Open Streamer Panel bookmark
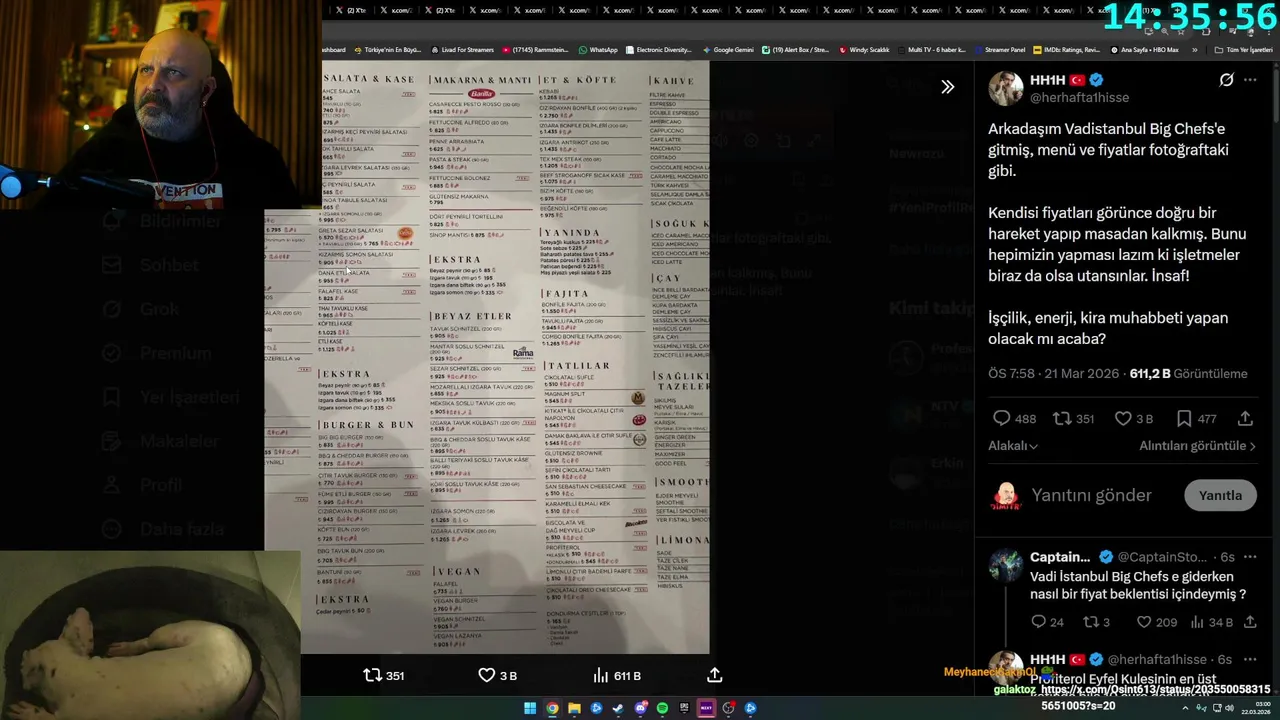 998,50
